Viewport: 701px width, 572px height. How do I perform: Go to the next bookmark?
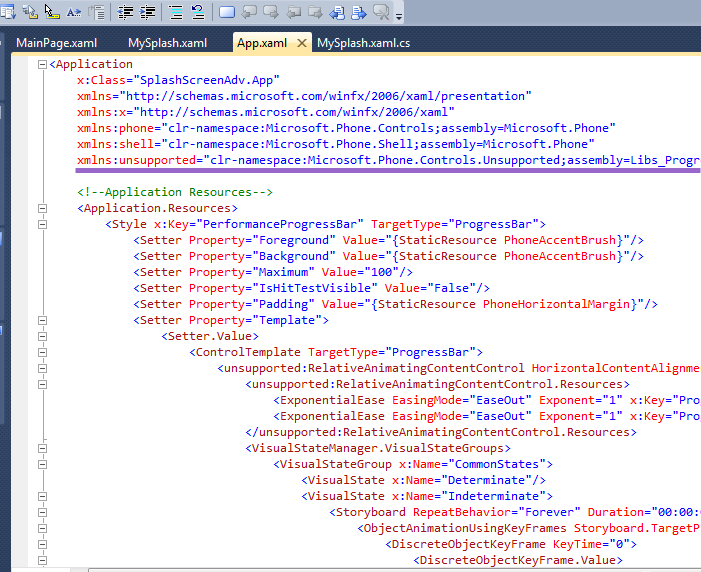click(x=271, y=12)
